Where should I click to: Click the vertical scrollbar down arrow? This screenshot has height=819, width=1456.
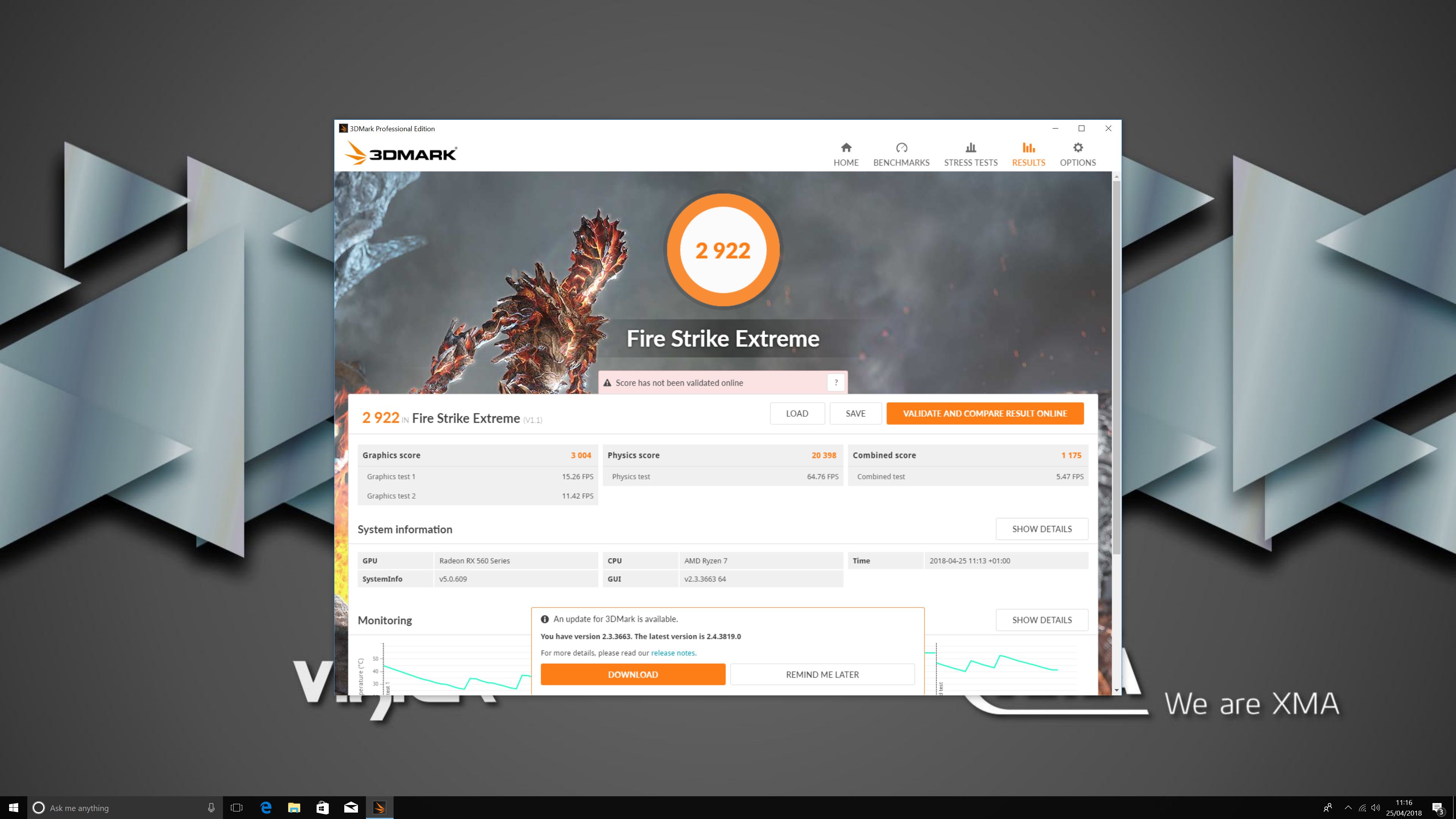pyautogui.click(x=1116, y=690)
